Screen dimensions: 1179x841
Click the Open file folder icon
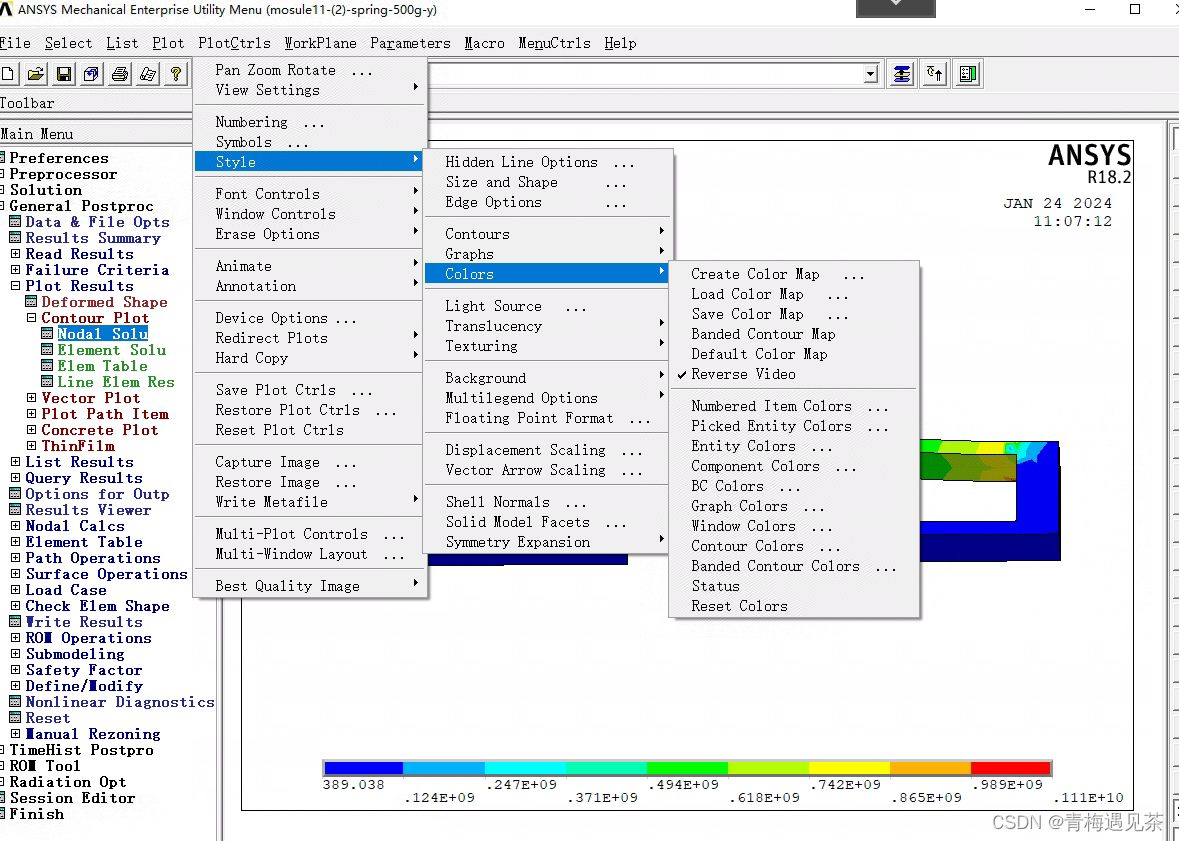[35, 74]
